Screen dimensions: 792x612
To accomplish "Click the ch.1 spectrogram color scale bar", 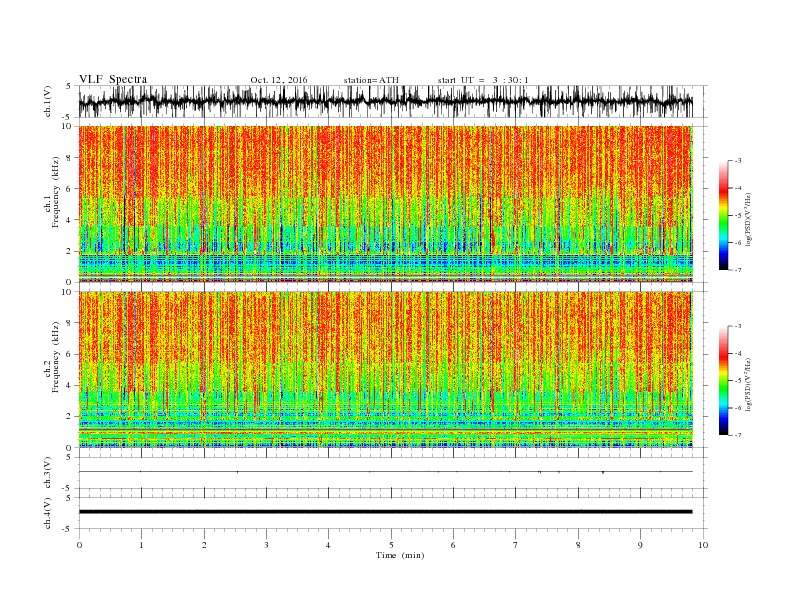I will click(x=724, y=215).
